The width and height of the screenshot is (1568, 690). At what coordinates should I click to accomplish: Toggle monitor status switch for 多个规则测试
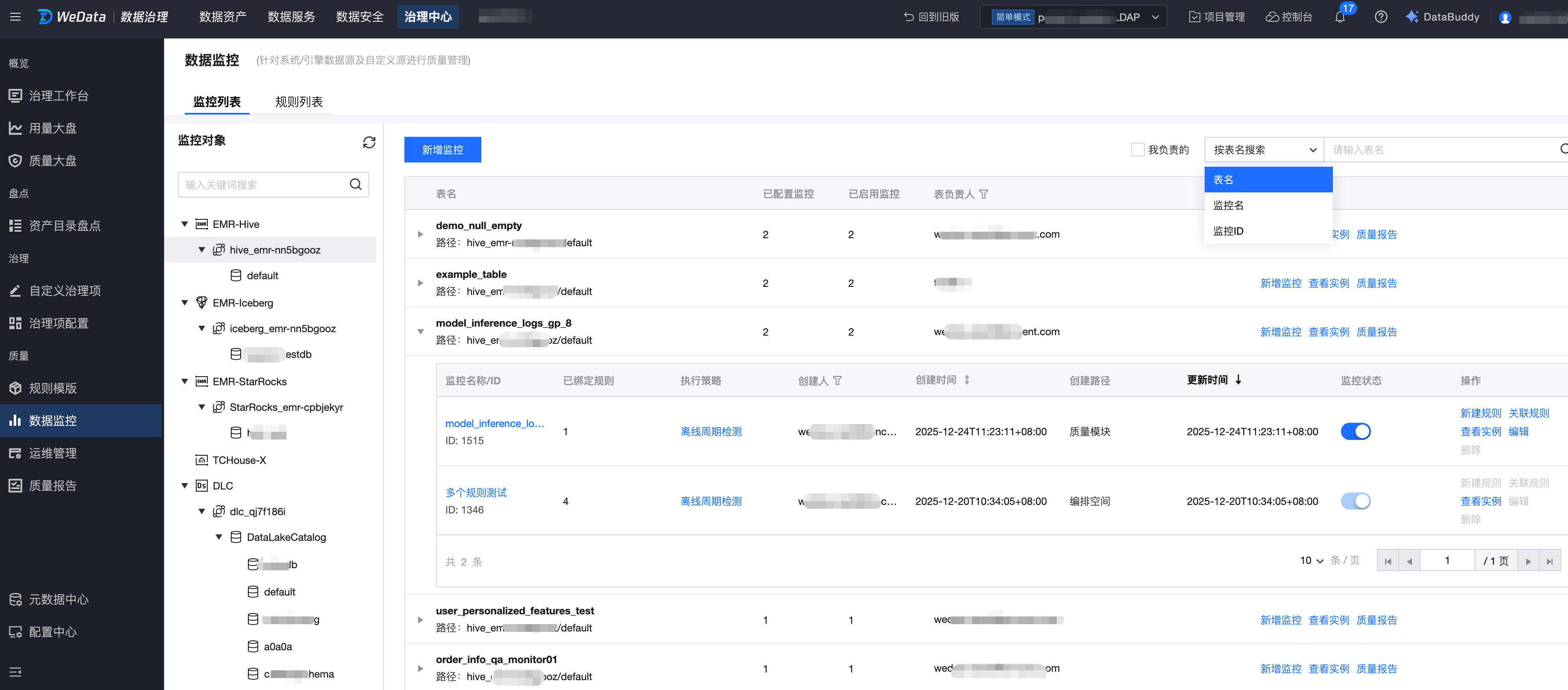(1355, 501)
